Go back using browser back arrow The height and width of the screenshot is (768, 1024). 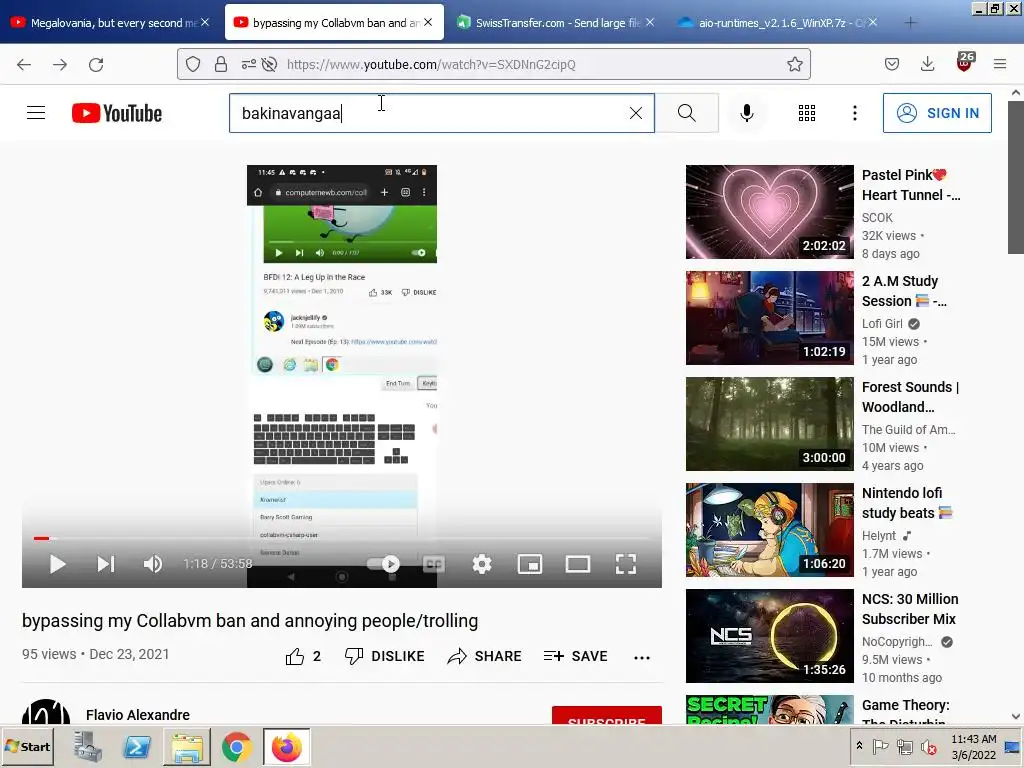24,64
